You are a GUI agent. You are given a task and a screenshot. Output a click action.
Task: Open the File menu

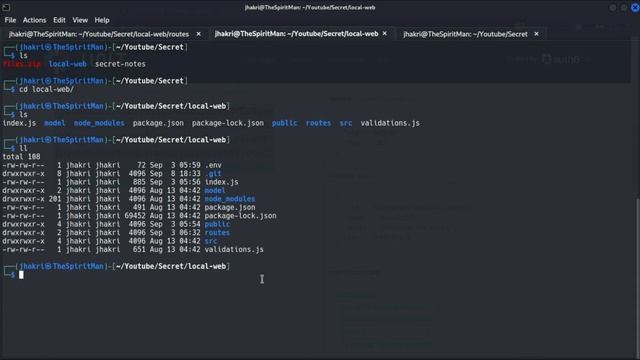coord(10,20)
